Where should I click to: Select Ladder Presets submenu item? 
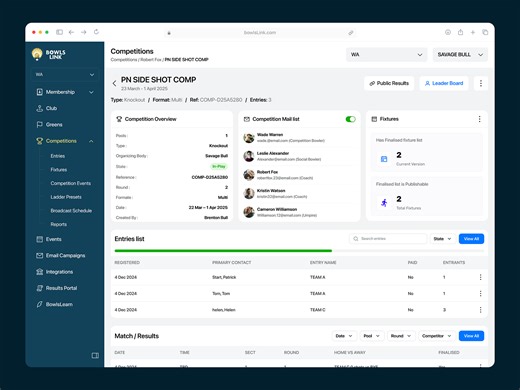click(x=66, y=197)
